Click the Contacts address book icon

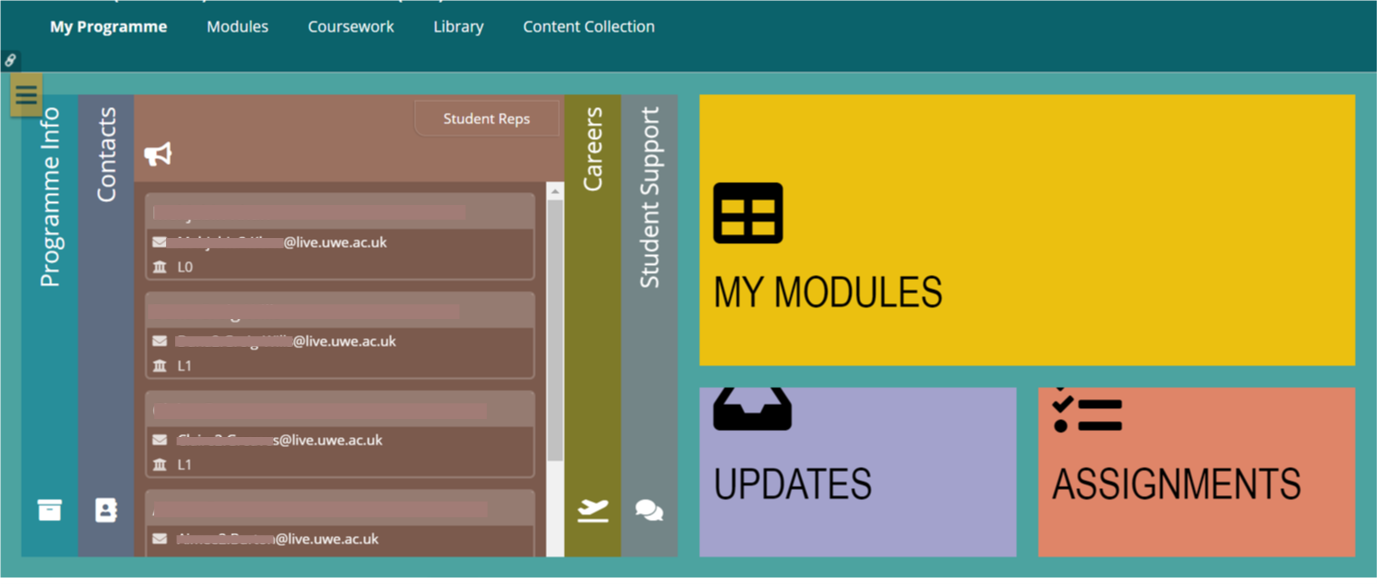click(106, 510)
